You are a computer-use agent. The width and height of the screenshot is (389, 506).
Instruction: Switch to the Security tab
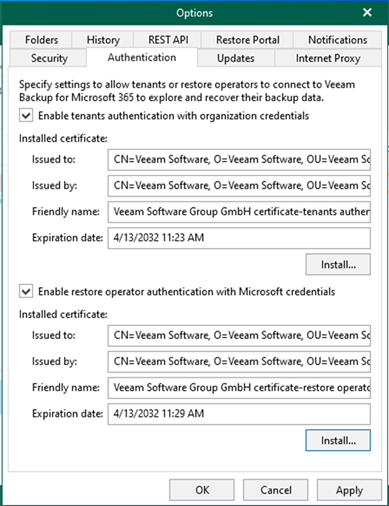pyautogui.click(x=49, y=58)
